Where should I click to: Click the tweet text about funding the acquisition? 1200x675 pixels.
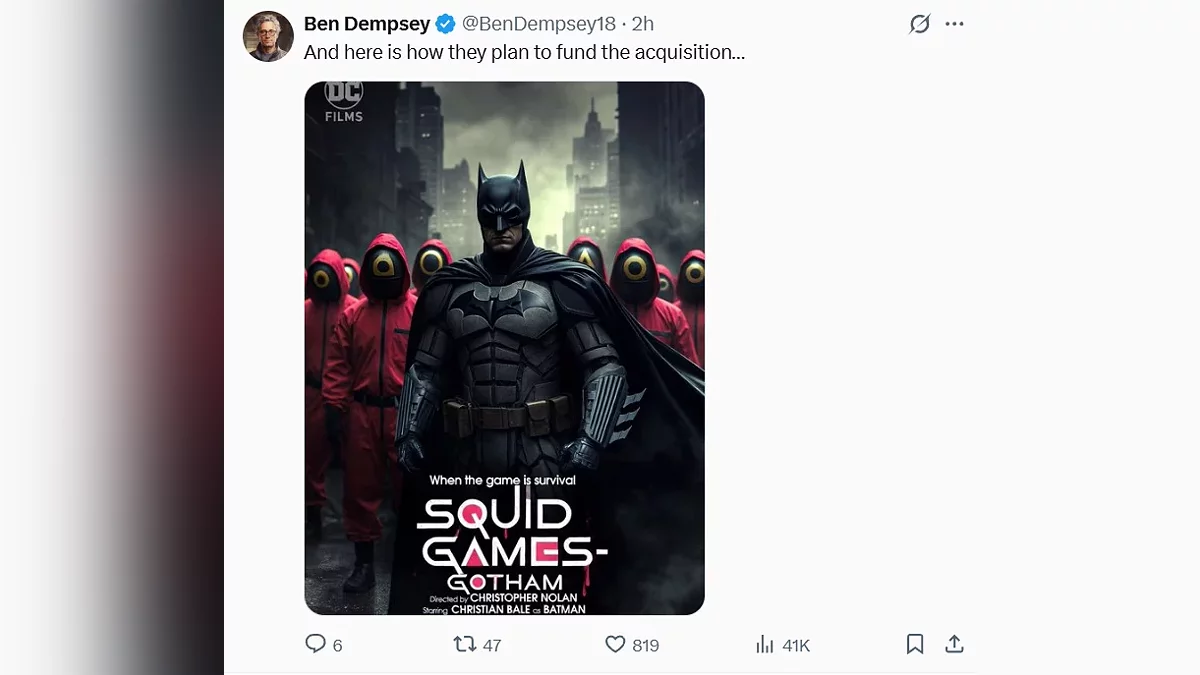click(x=524, y=53)
